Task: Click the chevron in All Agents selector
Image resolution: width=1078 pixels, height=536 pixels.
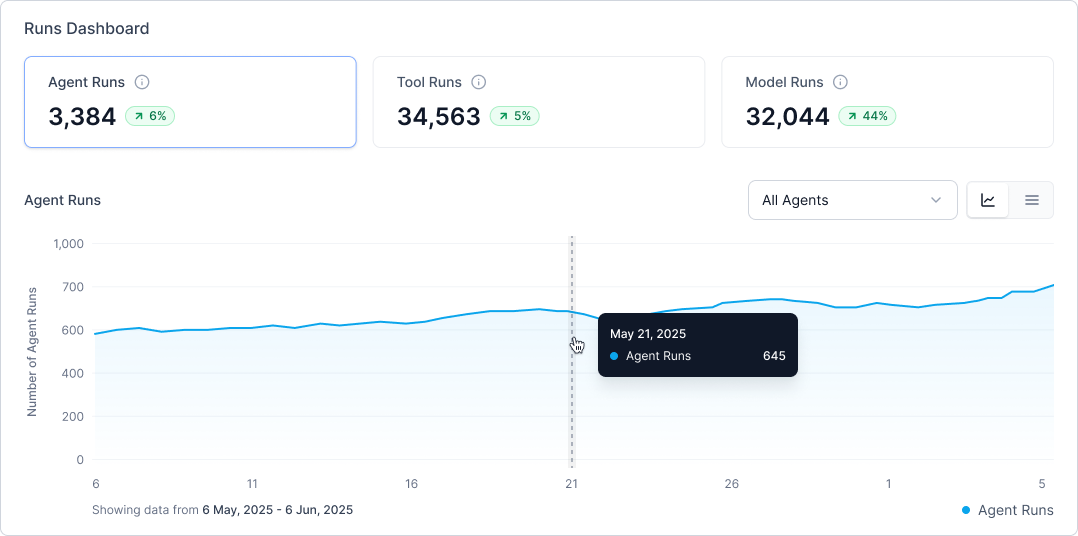Action: coord(936,200)
